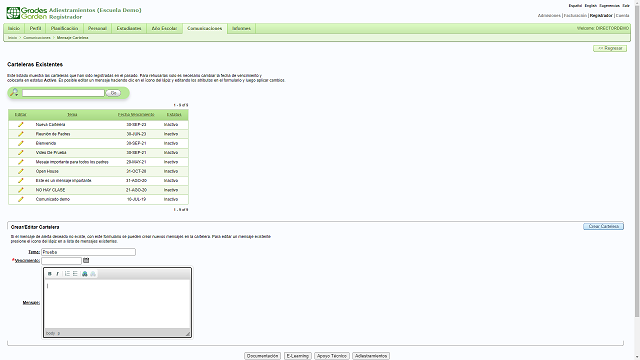Click the editor resize handle corner

tap(188, 334)
